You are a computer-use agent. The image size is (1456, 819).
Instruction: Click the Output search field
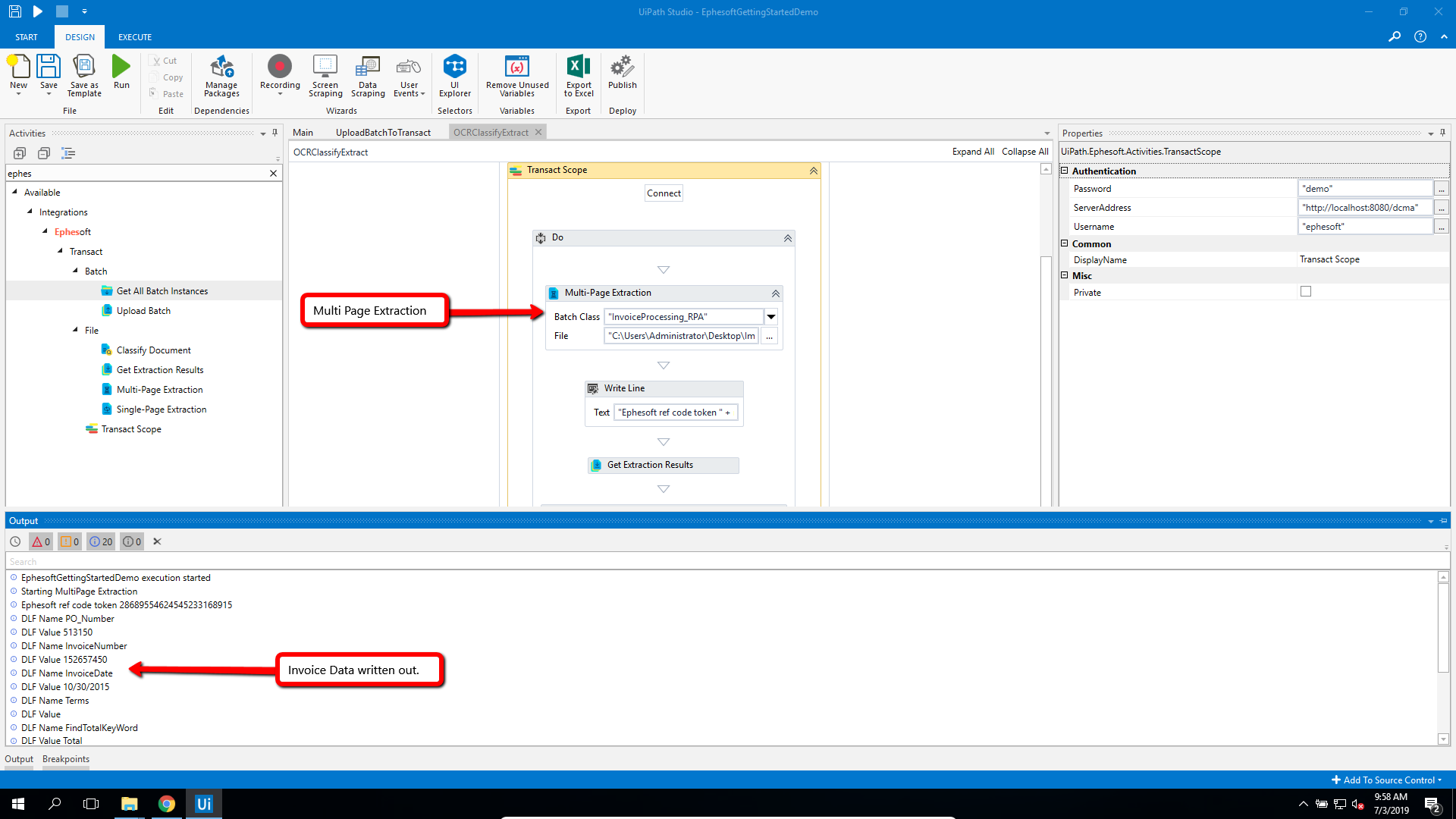(726, 562)
